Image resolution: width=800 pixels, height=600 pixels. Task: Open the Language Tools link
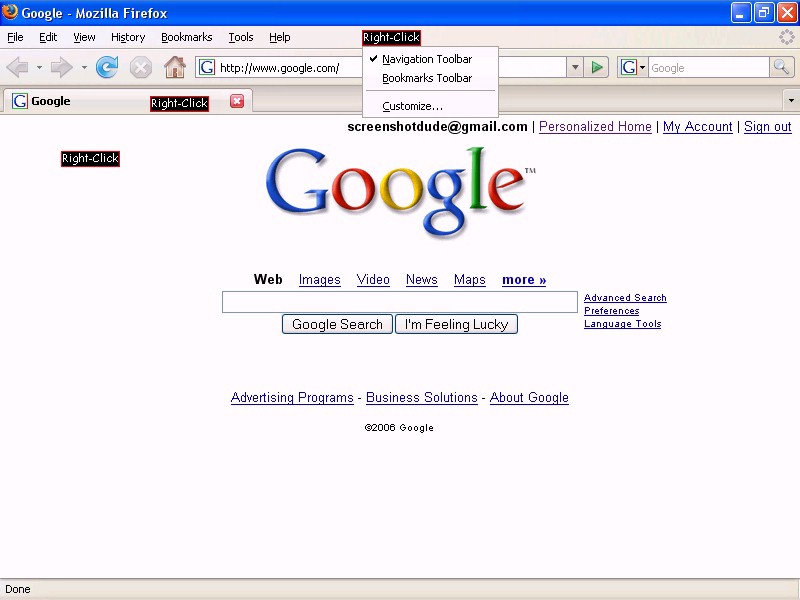tap(622, 324)
